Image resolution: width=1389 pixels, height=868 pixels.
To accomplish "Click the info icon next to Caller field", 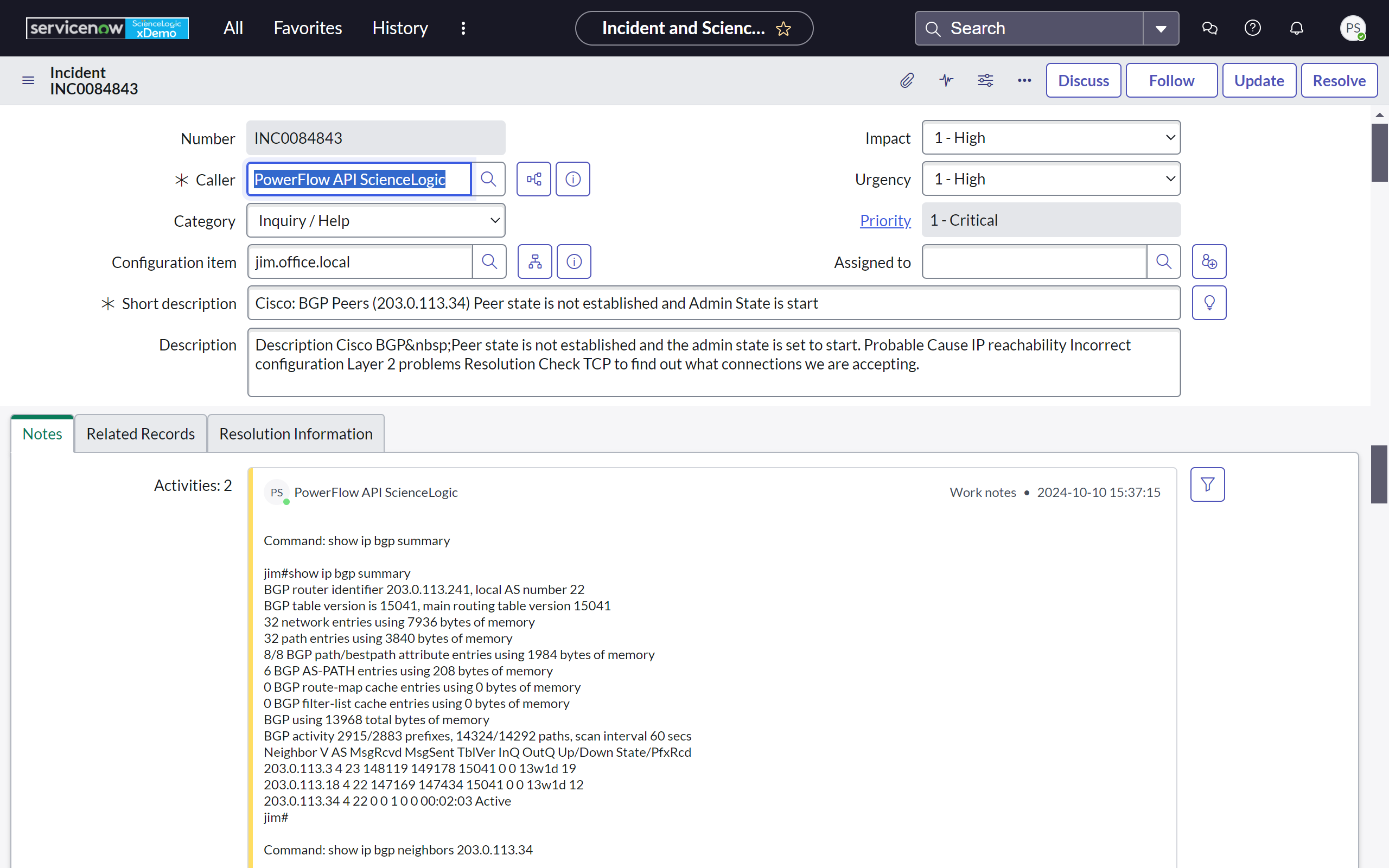I will click(x=573, y=179).
